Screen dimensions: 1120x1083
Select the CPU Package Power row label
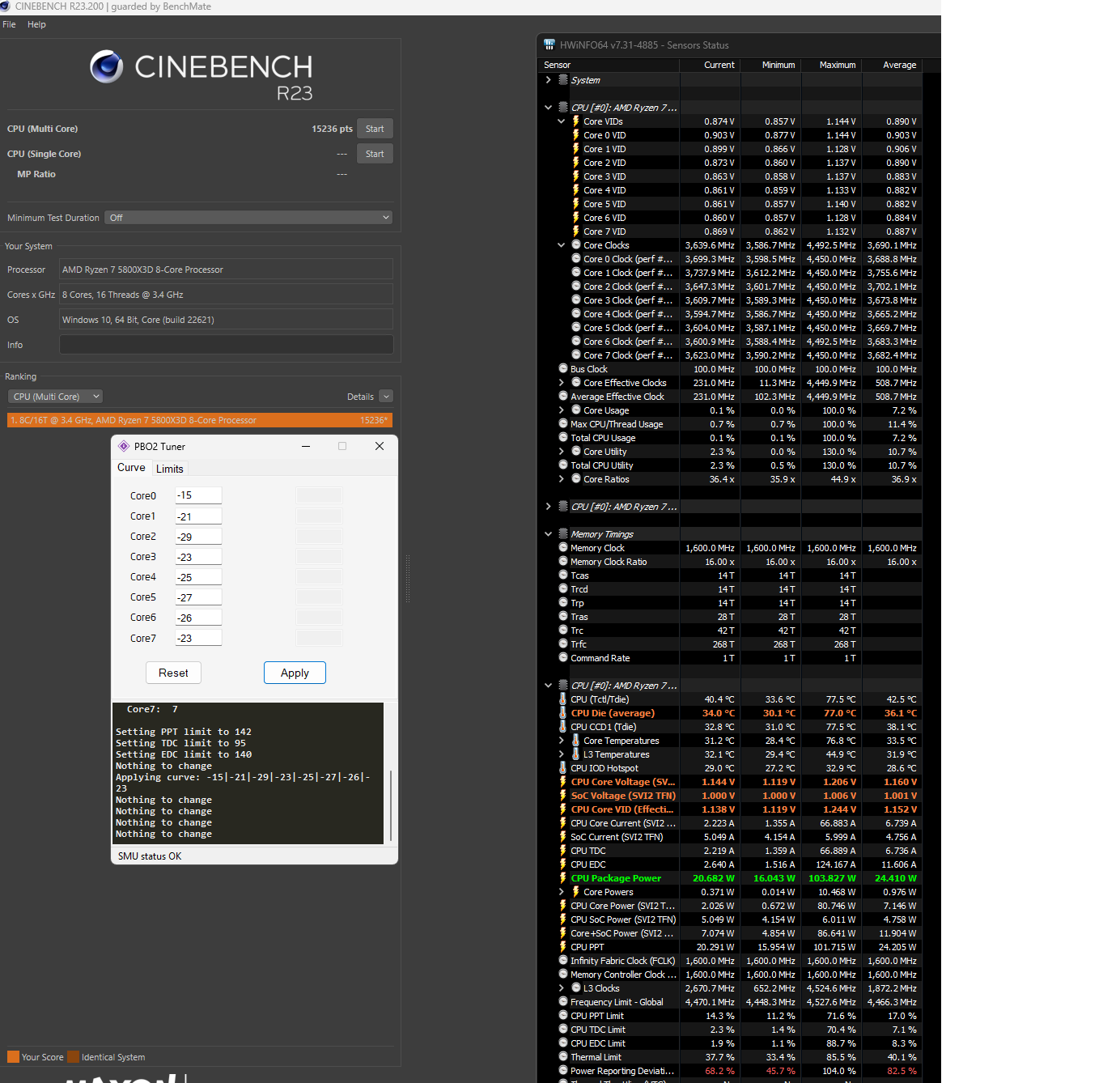616,878
